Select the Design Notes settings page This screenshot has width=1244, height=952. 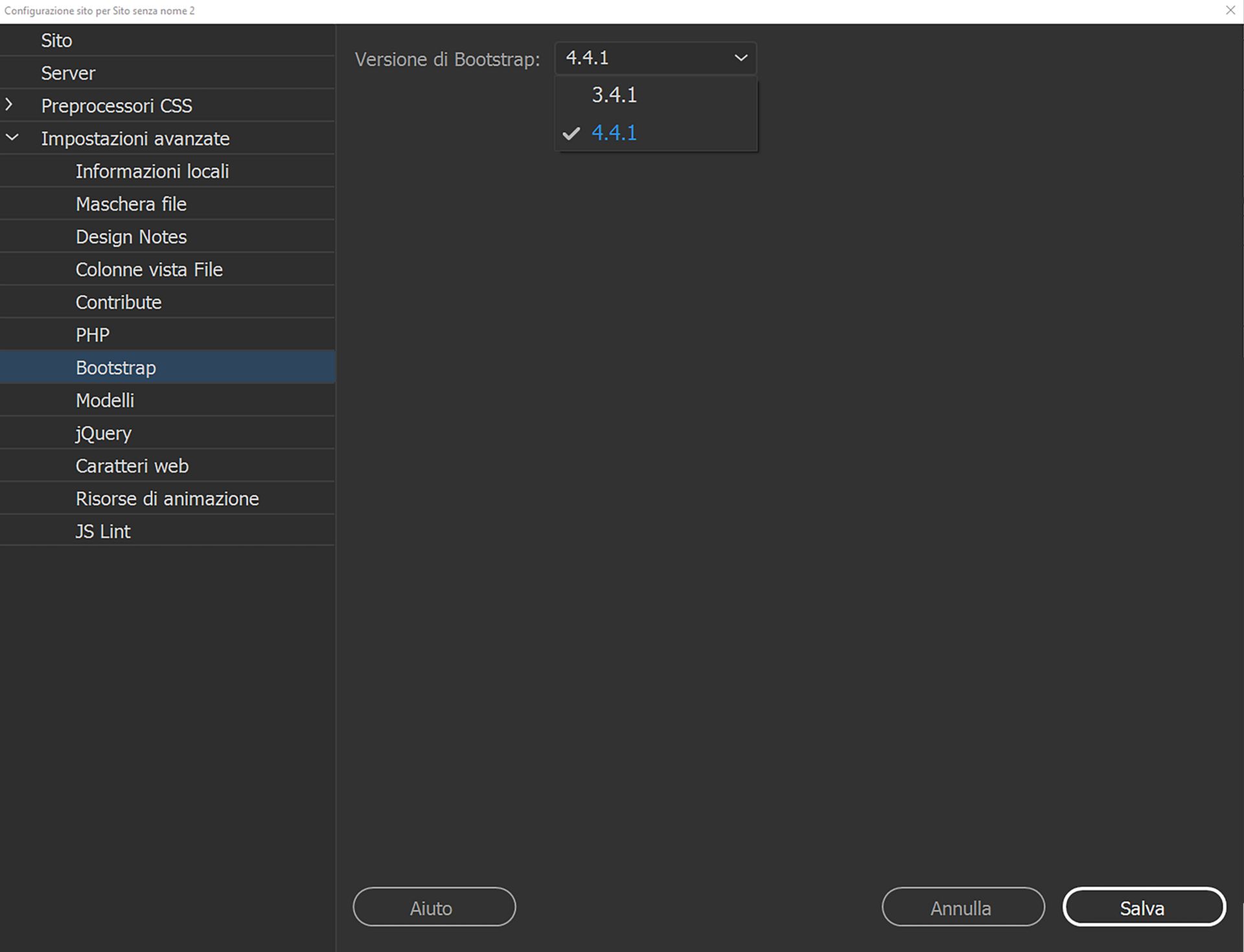[131, 236]
